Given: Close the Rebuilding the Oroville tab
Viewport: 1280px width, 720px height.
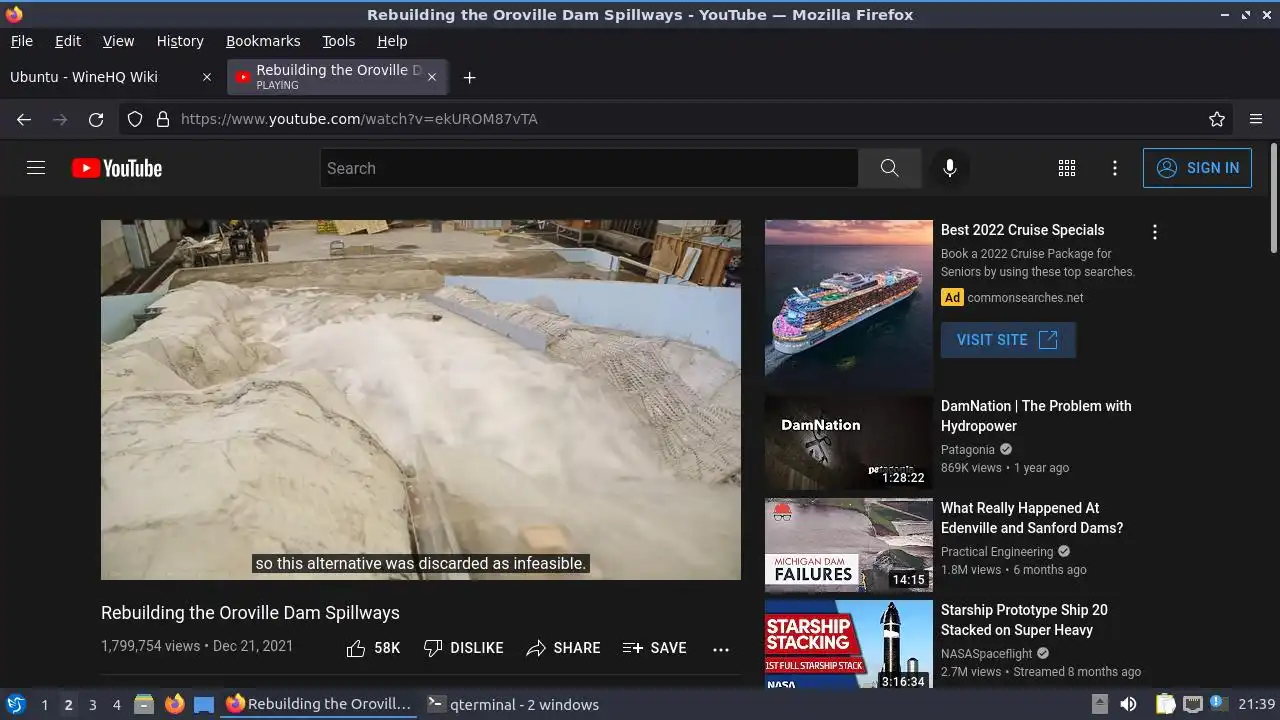Looking at the screenshot, I should point(432,77).
